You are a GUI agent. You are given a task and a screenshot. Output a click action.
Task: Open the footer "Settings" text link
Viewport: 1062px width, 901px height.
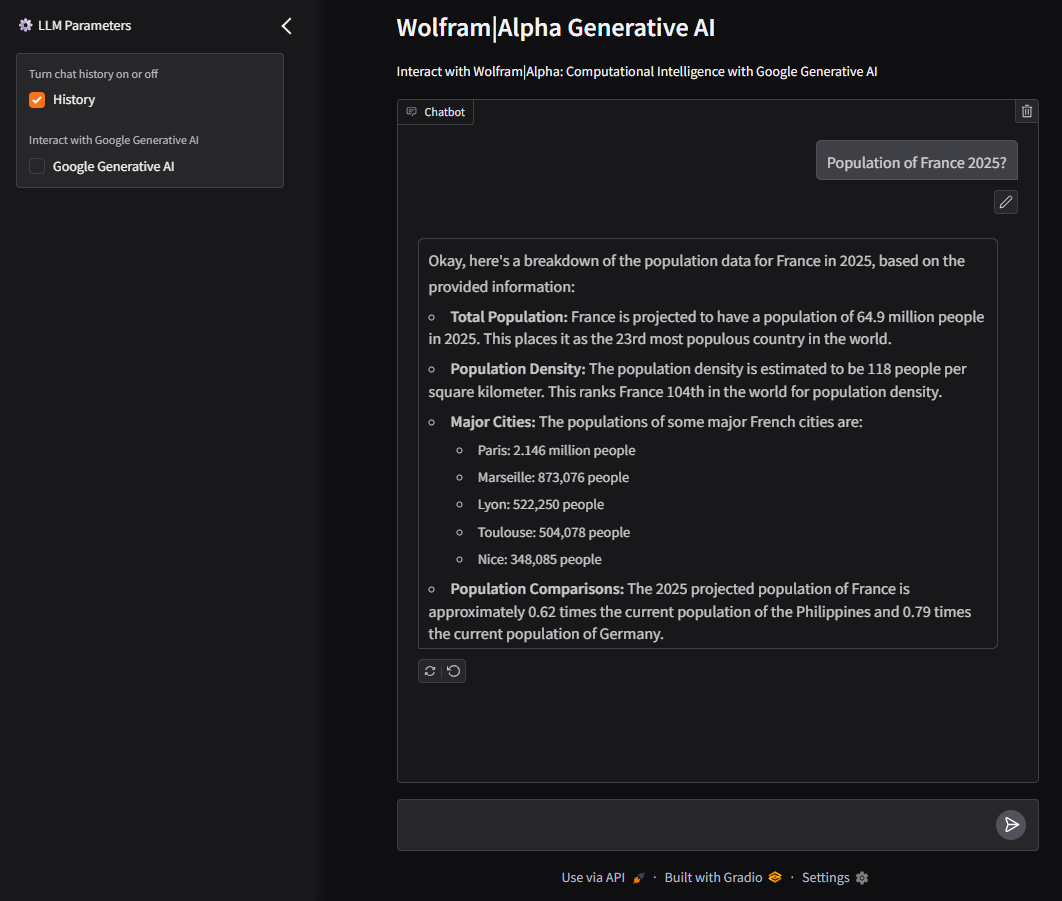click(x=825, y=878)
